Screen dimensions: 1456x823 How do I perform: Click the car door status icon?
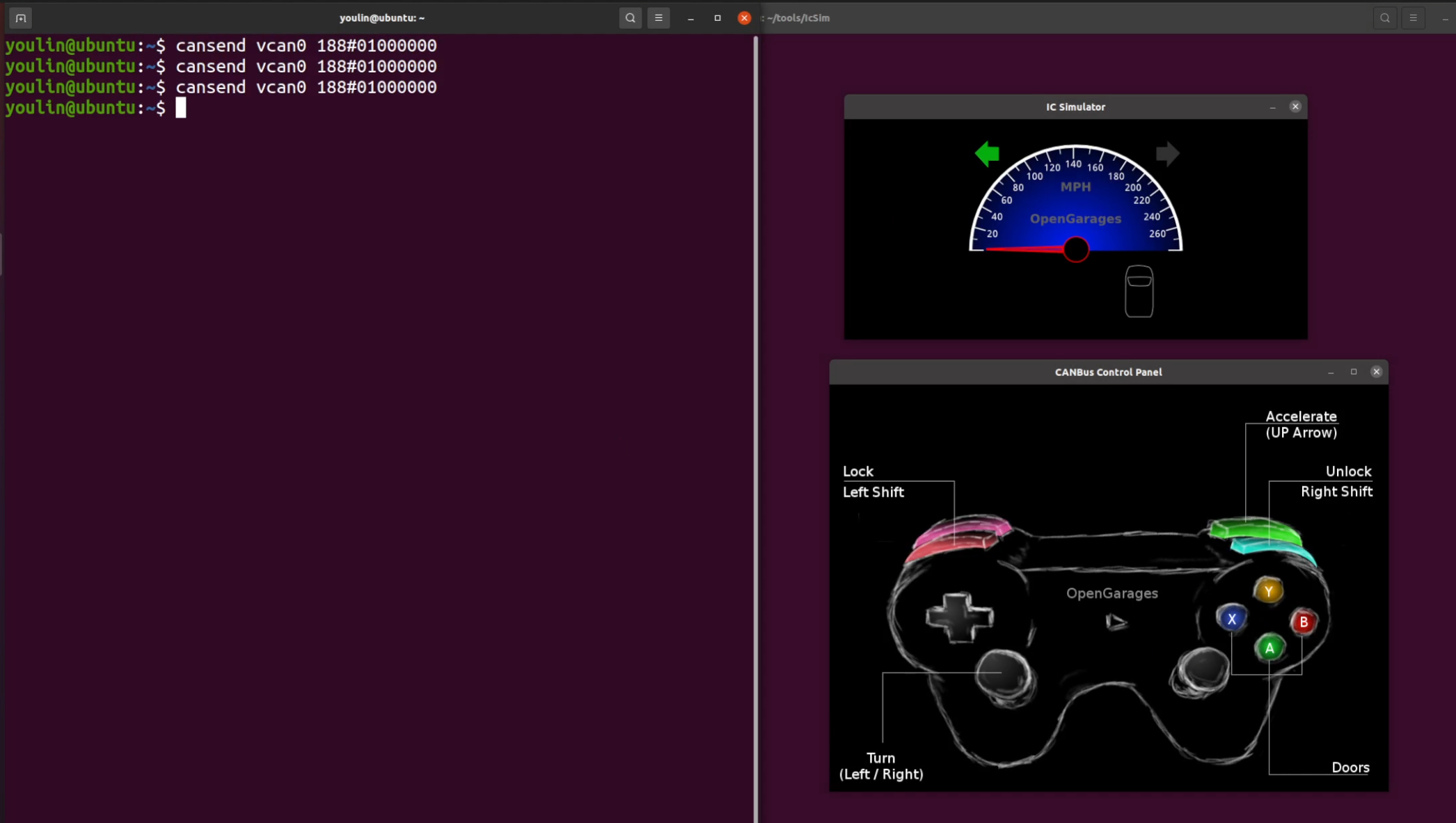click(1139, 291)
